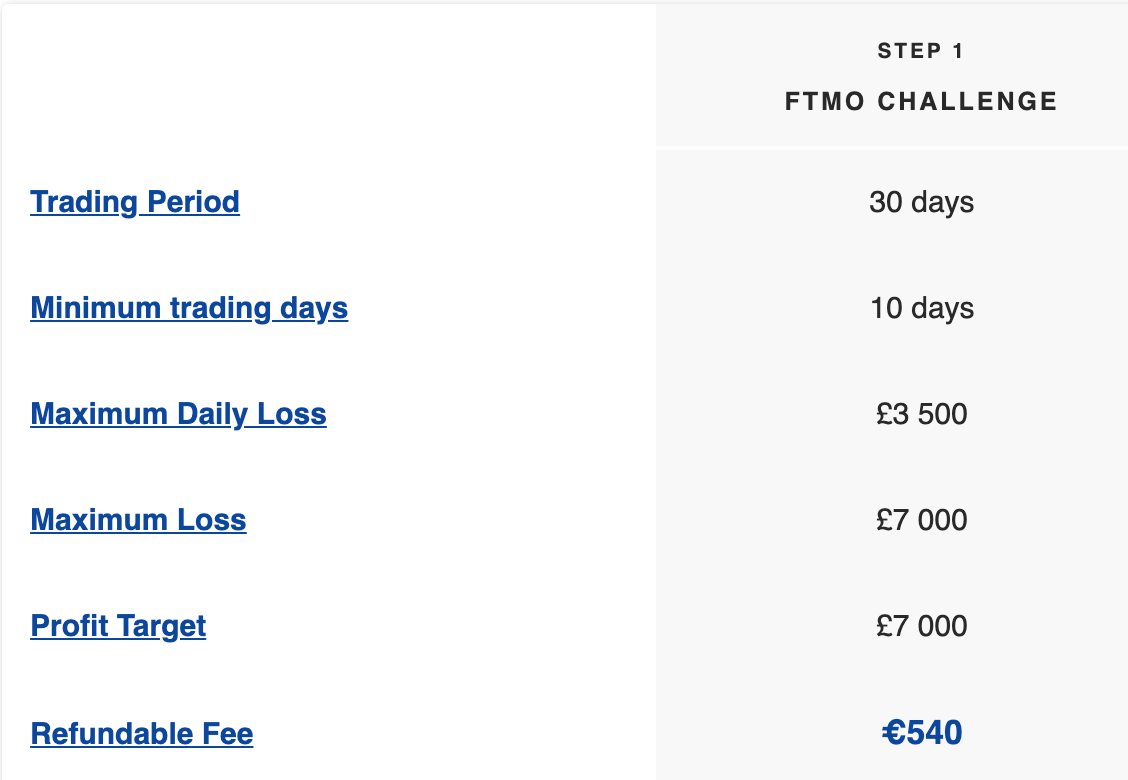Click the 10 days minimum trading value
Viewport: 1128px width, 780px height.
click(922, 308)
